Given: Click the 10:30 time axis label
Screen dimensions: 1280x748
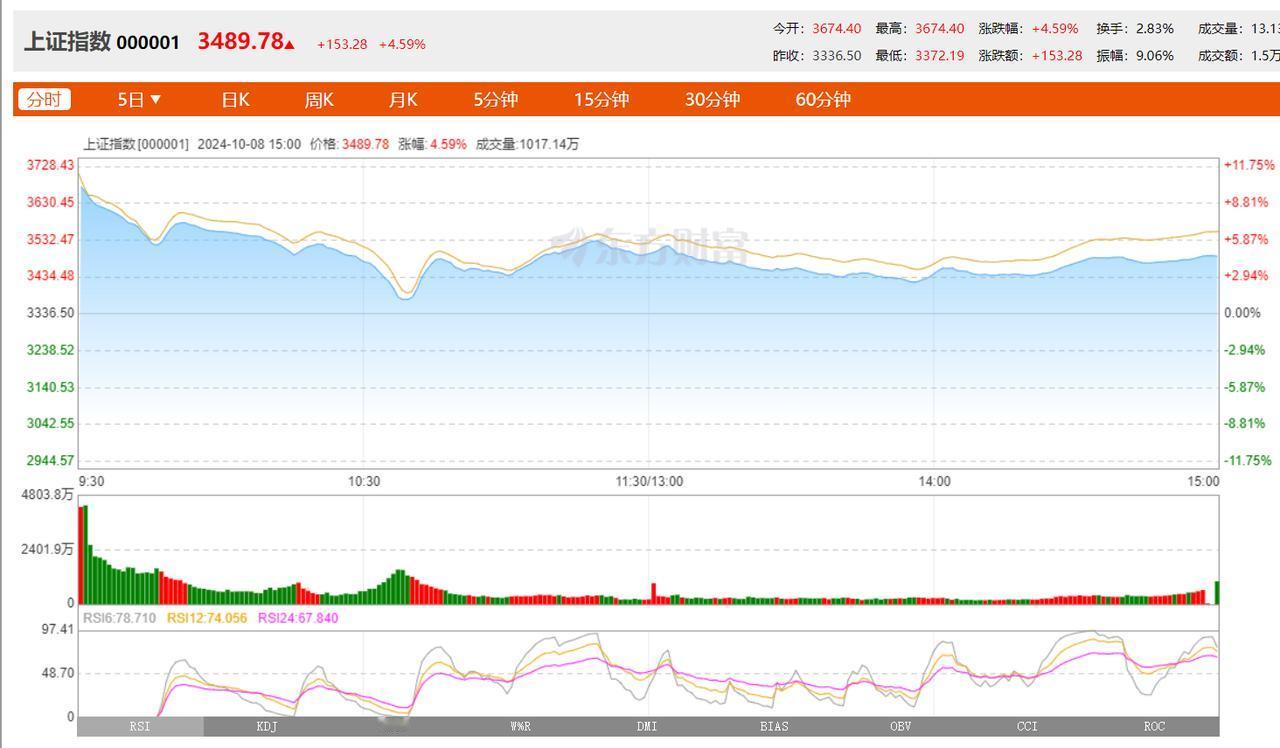Looking at the screenshot, I should click(x=364, y=481).
